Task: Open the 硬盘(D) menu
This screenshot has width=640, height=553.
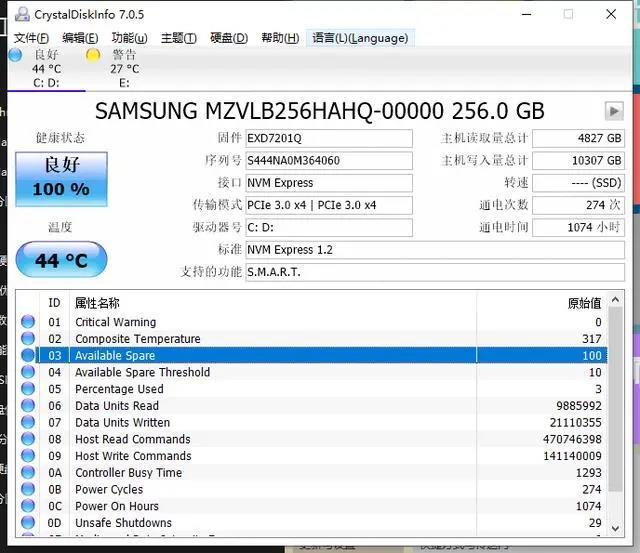Action: click(x=229, y=38)
